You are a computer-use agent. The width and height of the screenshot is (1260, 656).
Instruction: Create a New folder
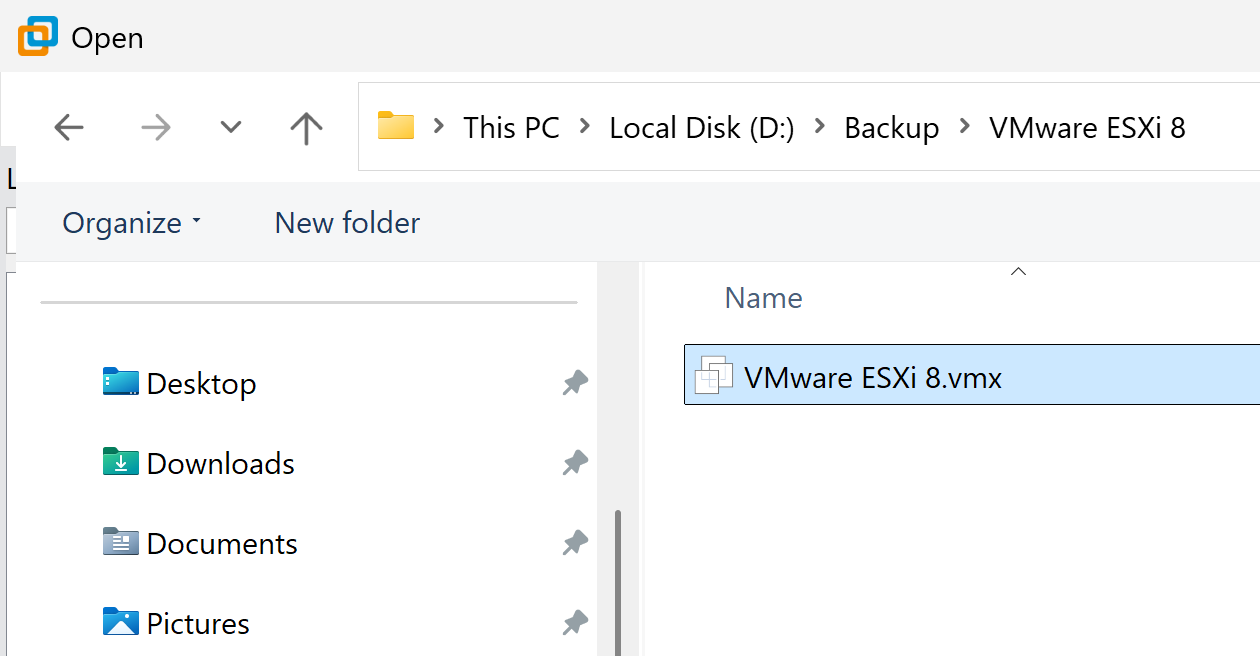347,222
